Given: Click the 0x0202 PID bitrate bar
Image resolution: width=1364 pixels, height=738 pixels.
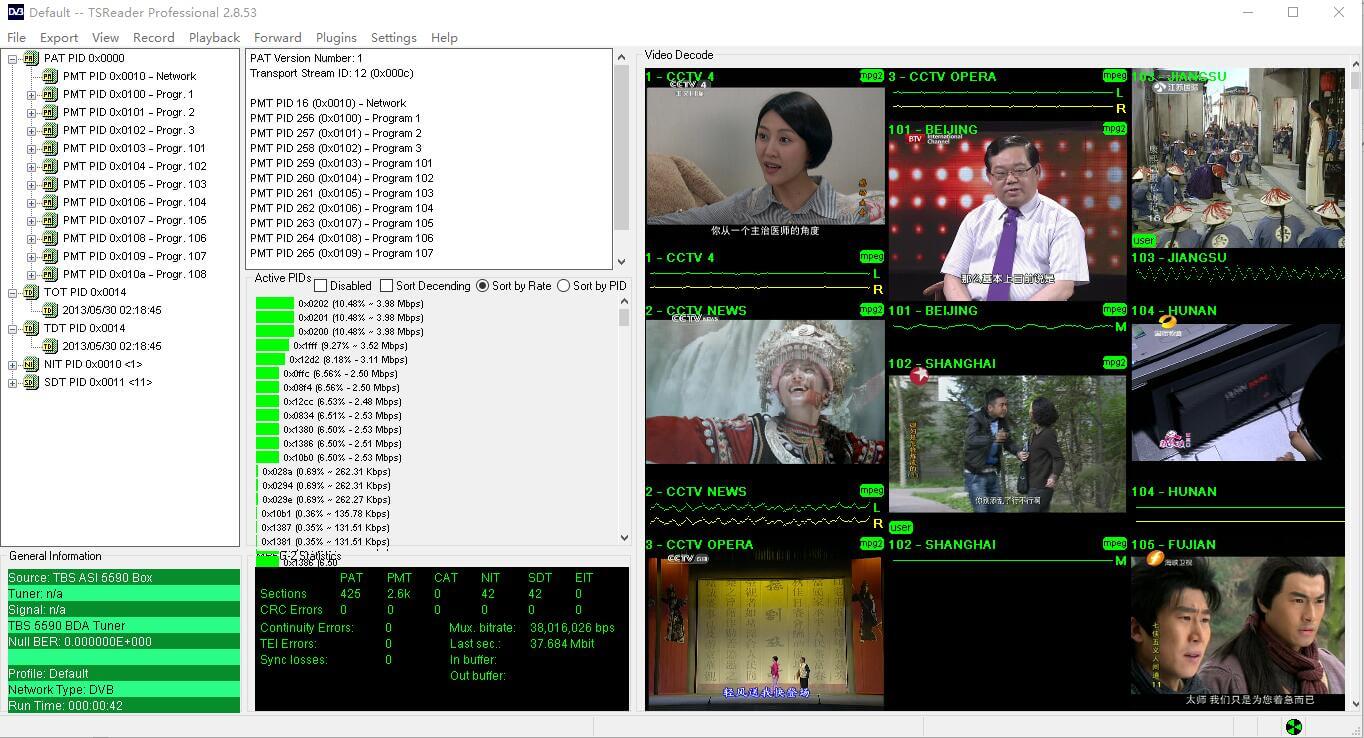Looking at the screenshot, I should [x=275, y=304].
